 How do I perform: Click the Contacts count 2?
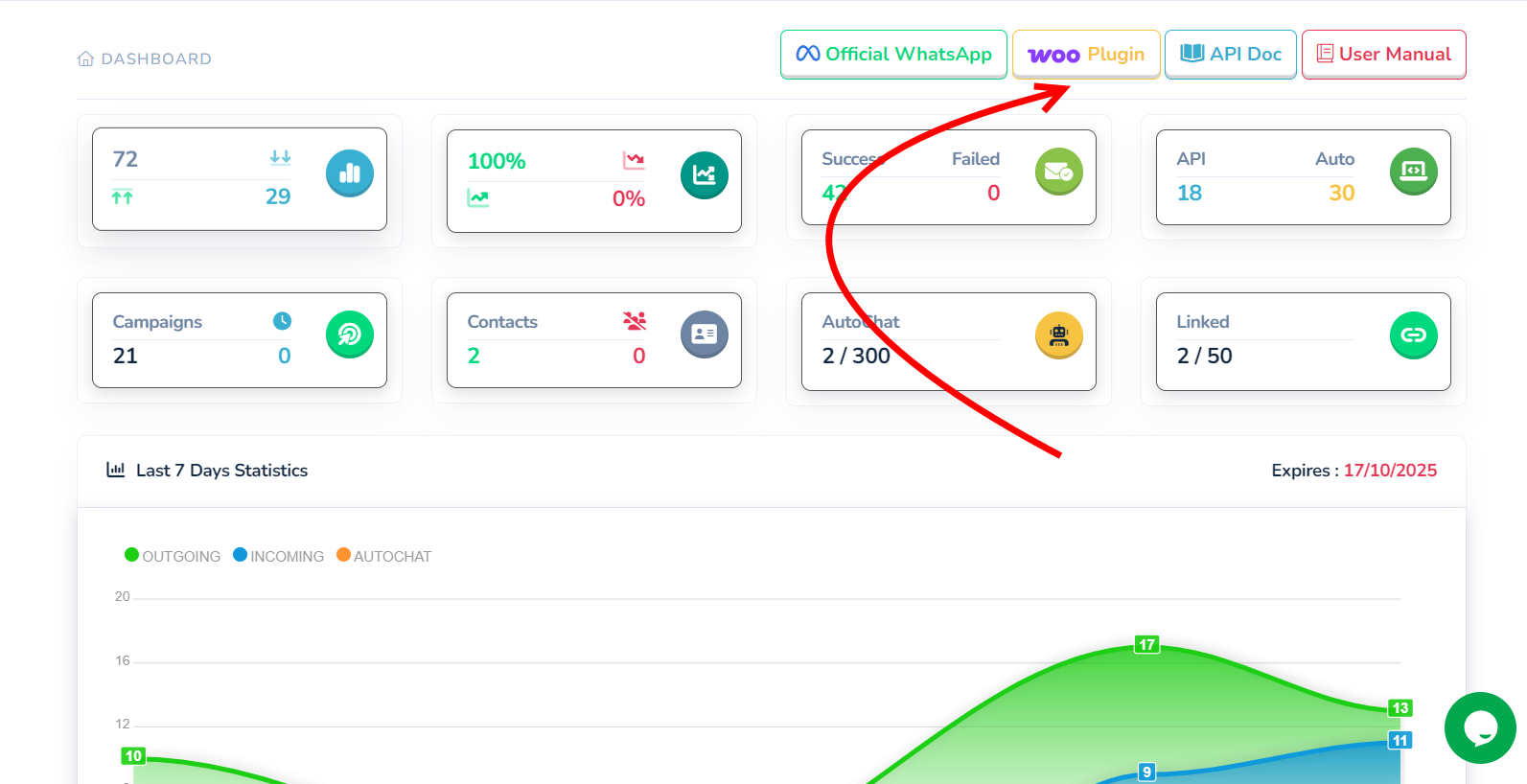pyautogui.click(x=474, y=356)
